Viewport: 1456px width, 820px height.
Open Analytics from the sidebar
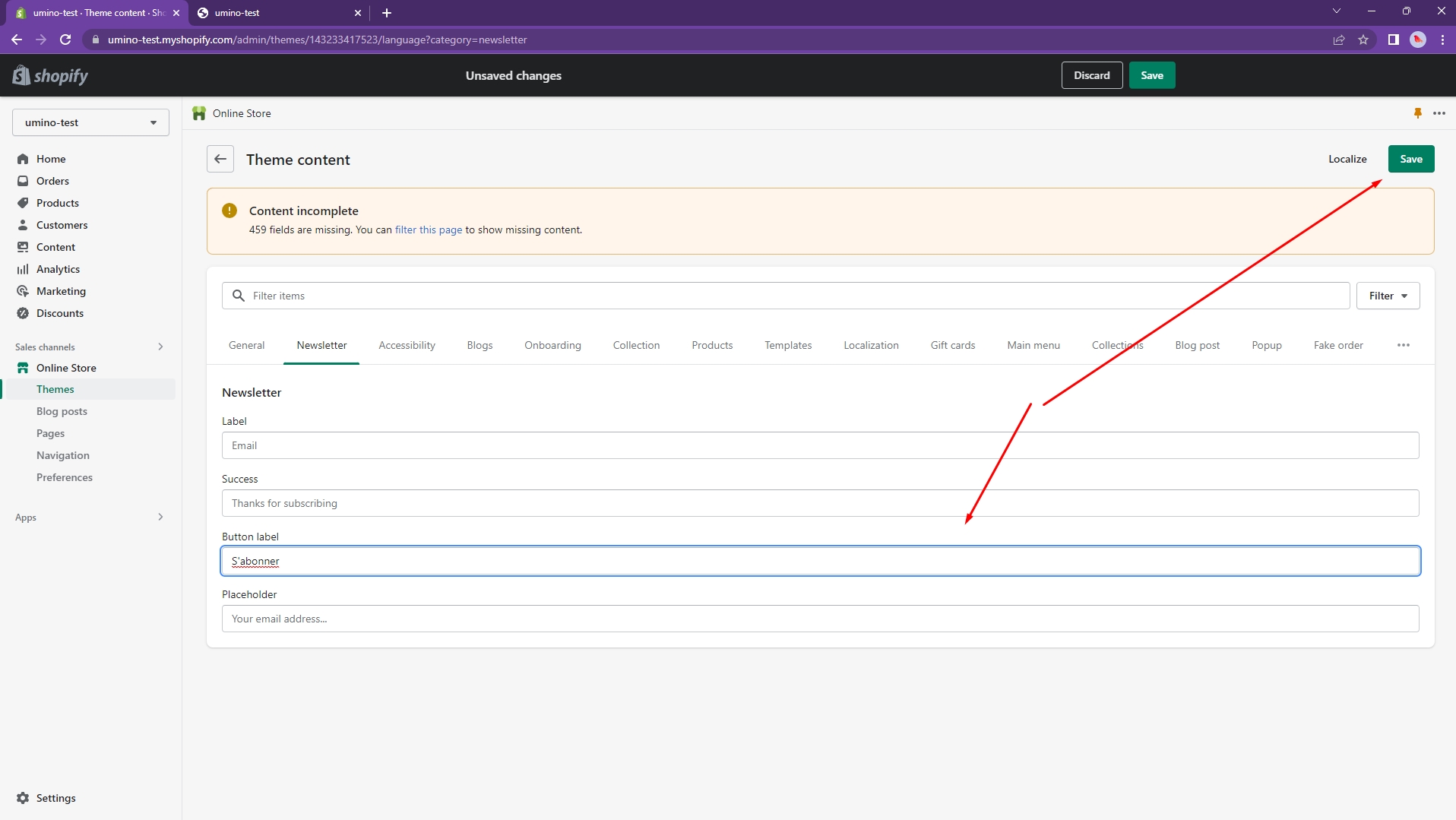(x=58, y=269)
